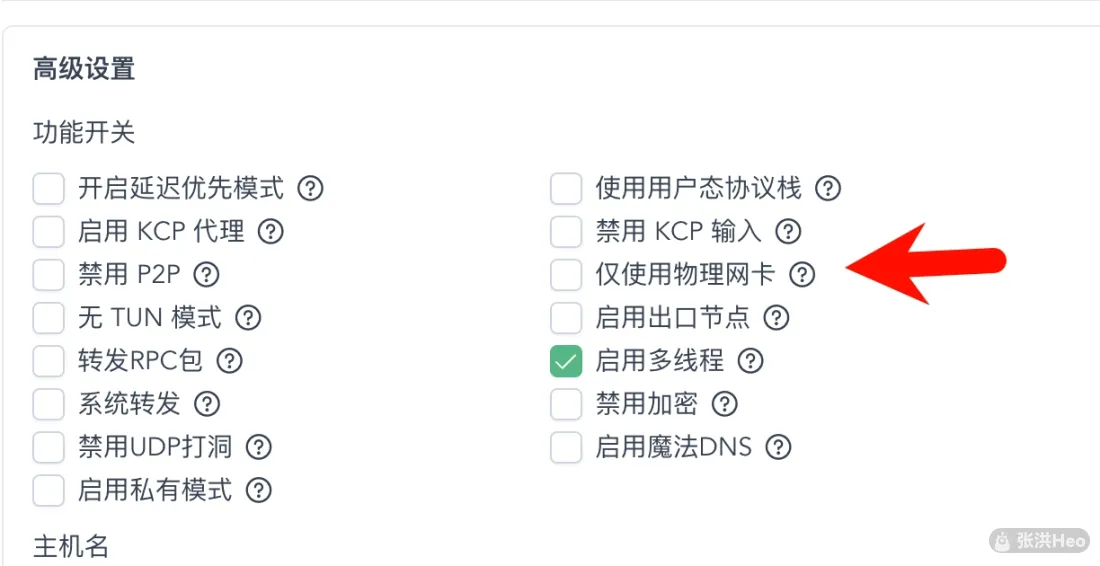Open help for 使用用户态协议栈

click(828, 188)
